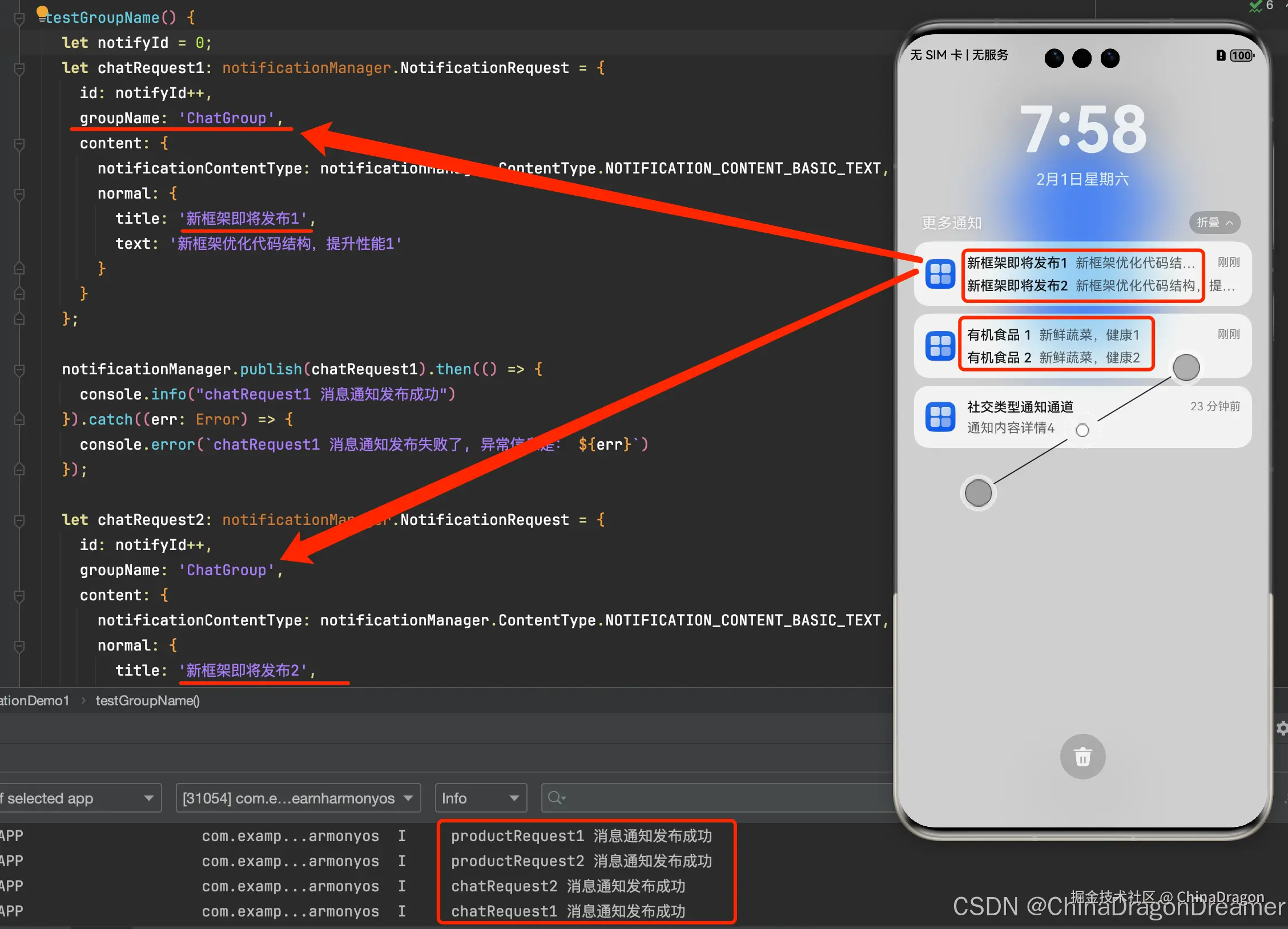Click the app icon on 社交类型通知通道 notification

(940, 417)
